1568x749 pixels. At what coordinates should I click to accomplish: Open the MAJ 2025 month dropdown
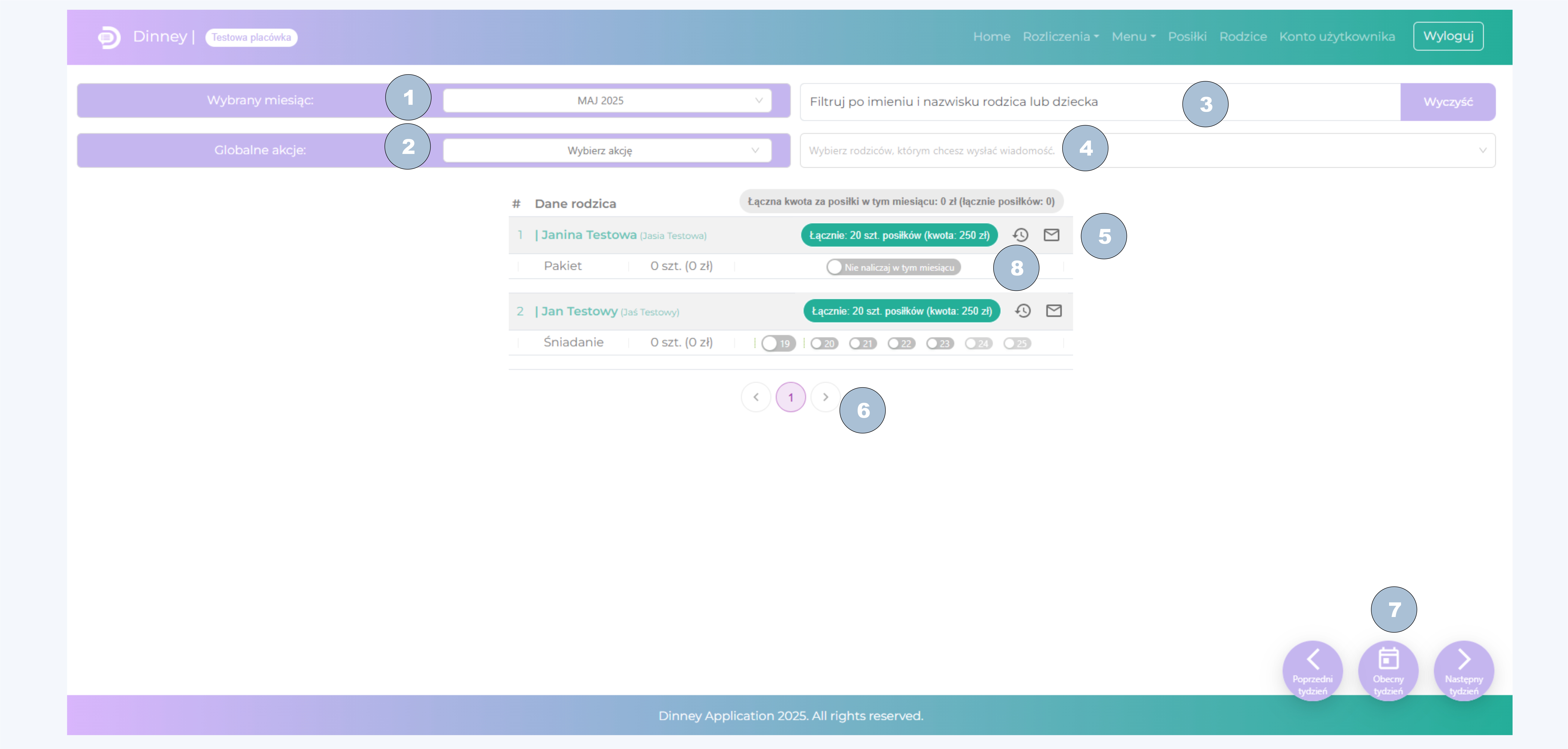point(607,101)
